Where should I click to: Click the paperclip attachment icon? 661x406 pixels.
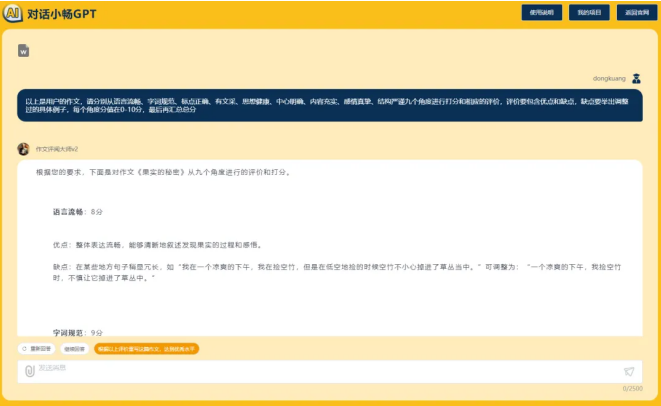pos(30,371)
